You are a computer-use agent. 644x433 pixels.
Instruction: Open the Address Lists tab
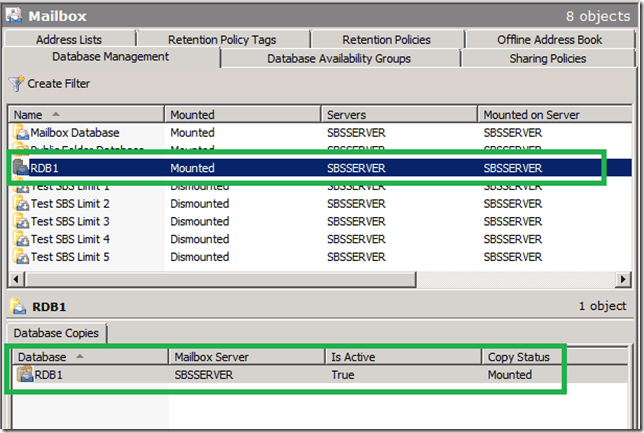tap(68, 40)
